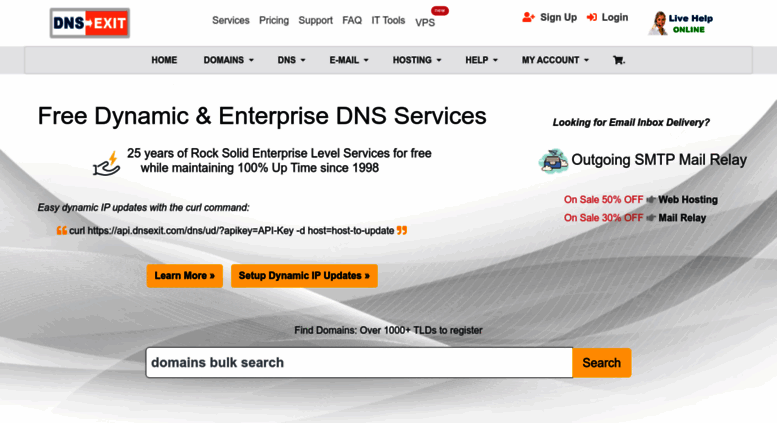Open the Services top link
This screenshot has width=777, height=423.
pyautogui.click(x=230, y=20)
